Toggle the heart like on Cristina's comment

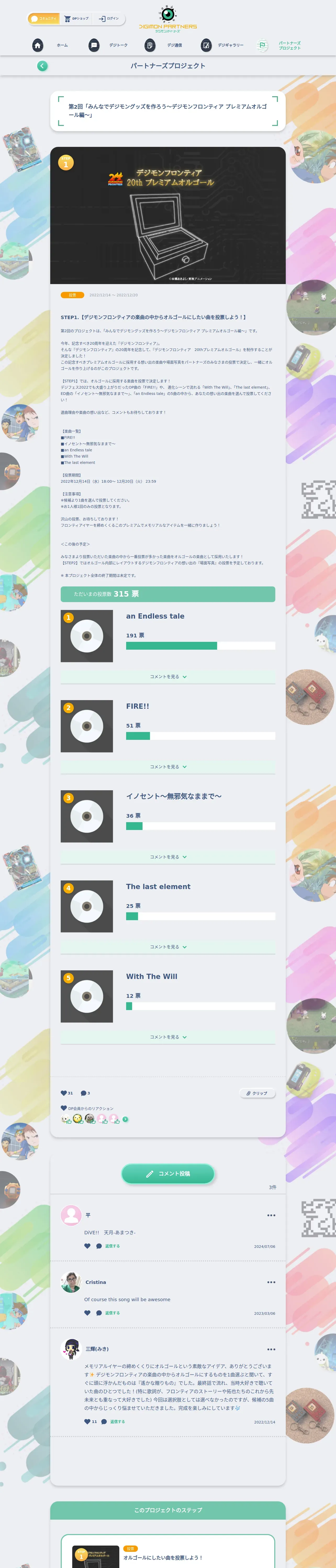87,1312
